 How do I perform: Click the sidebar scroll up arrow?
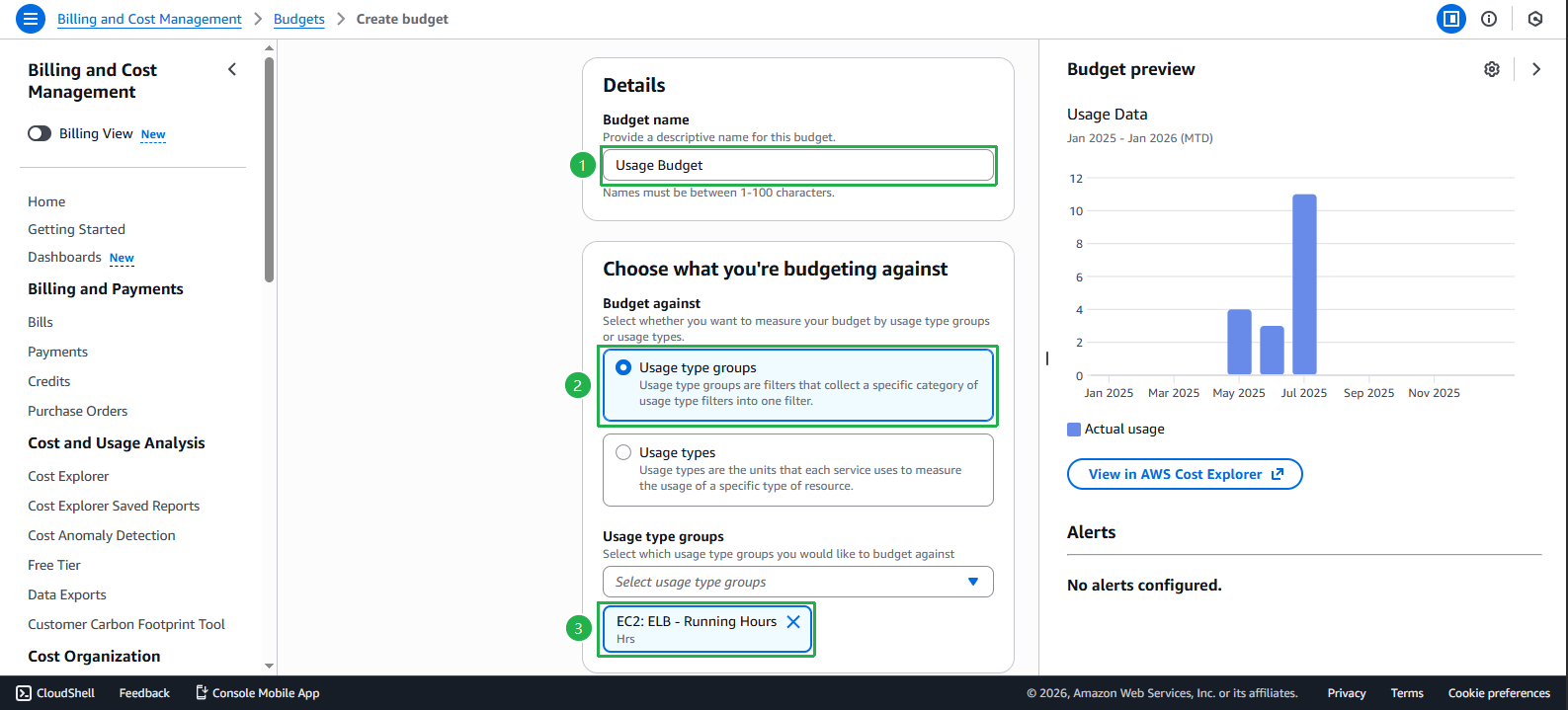click(x=270, y=47)
